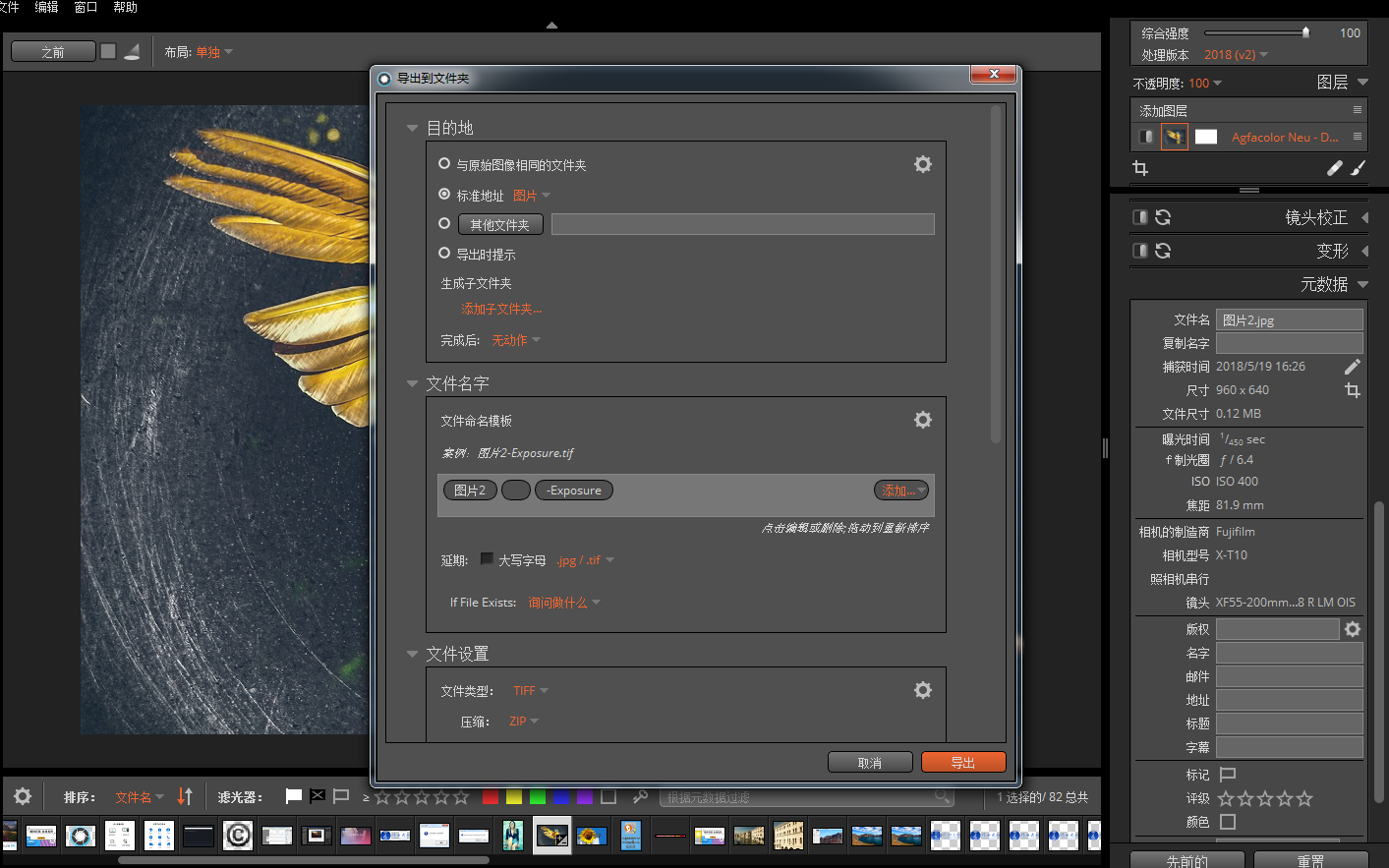Select the brush tool in the layers panel
Viewport: 1389px width, 868px height.
[x=1360, y=167]
